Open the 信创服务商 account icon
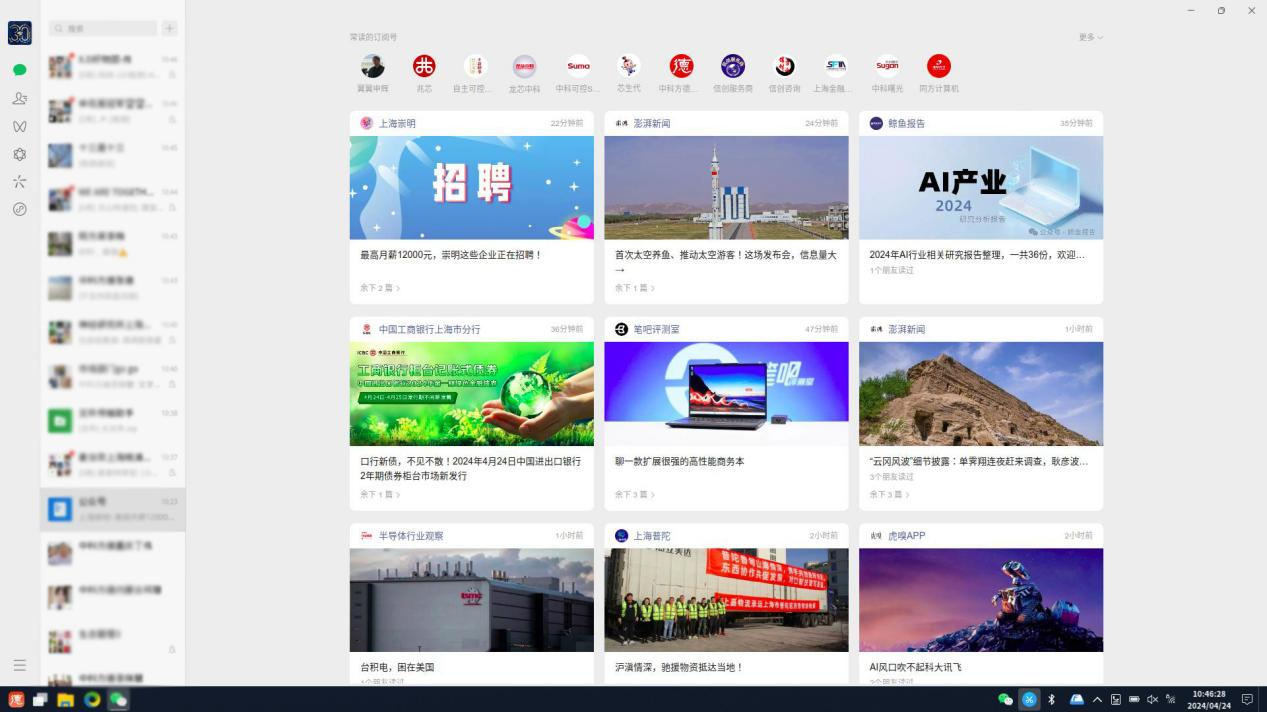 pyautogui.click(x=733, y=66)
